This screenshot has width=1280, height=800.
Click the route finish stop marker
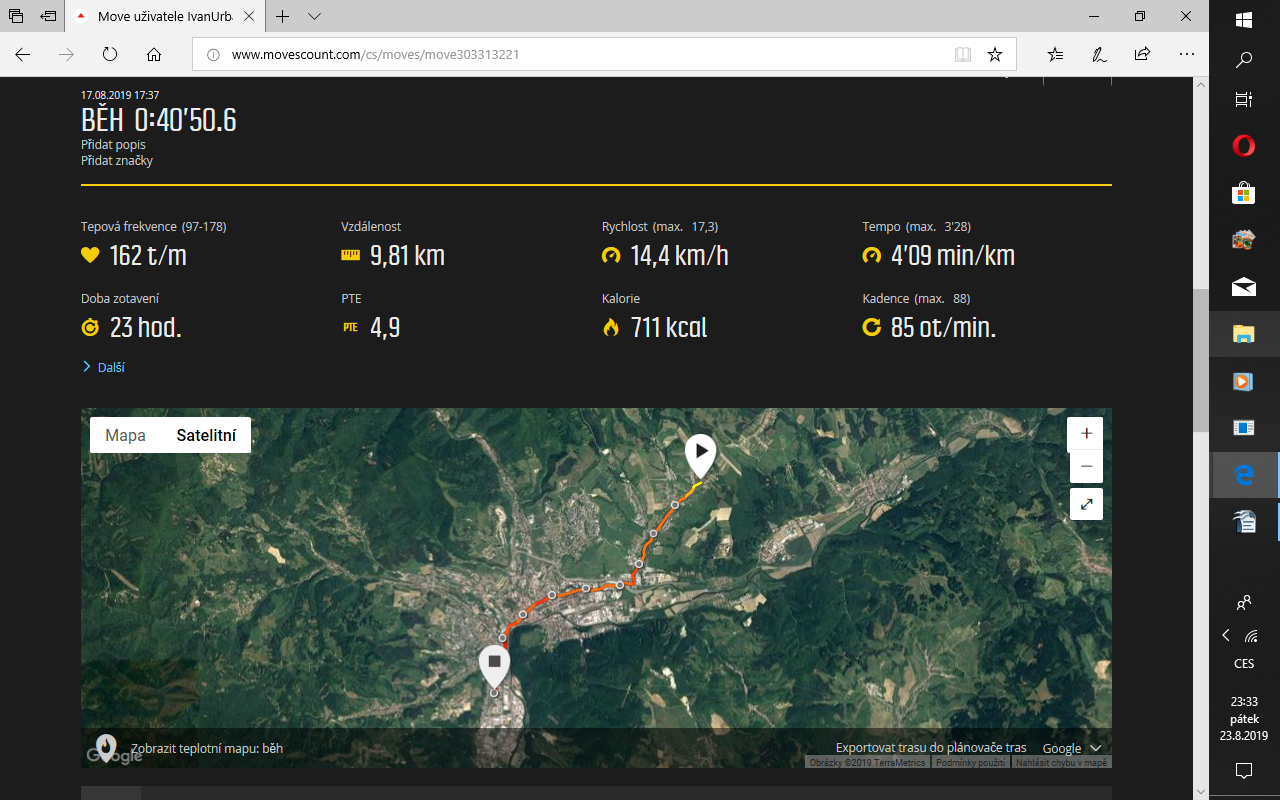point(494,663)
